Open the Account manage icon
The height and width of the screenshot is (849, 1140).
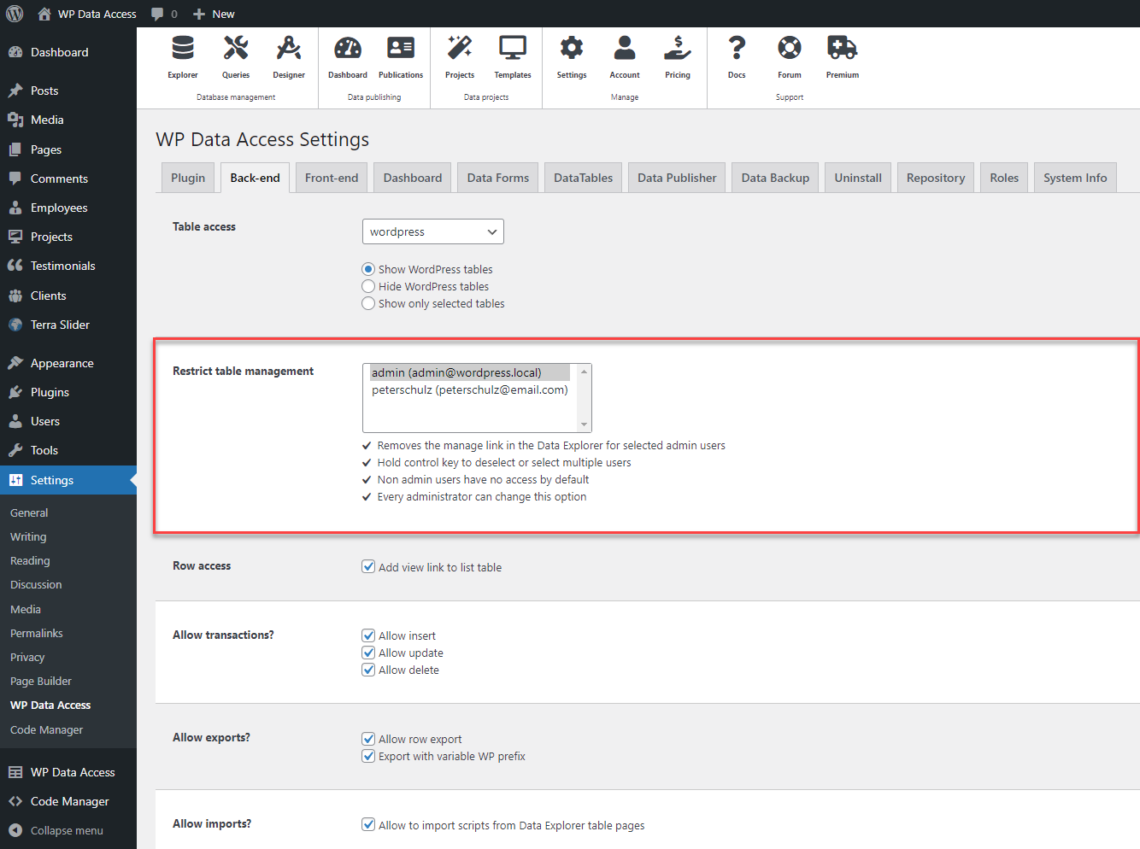coord(624,57)
